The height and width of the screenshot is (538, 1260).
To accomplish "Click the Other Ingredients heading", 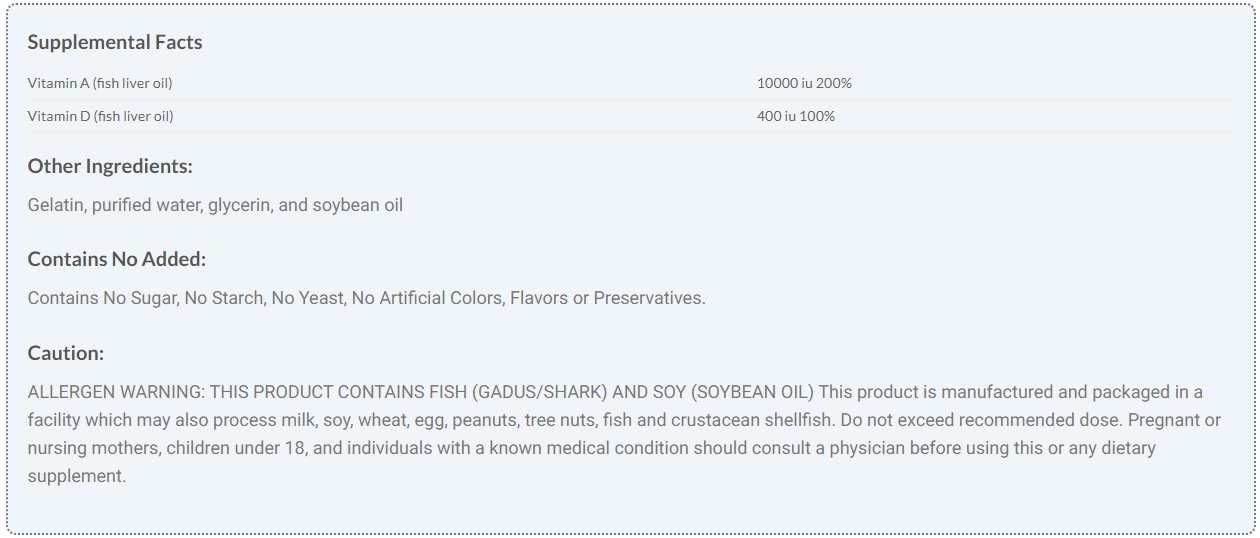I will (x=110, y=166).
